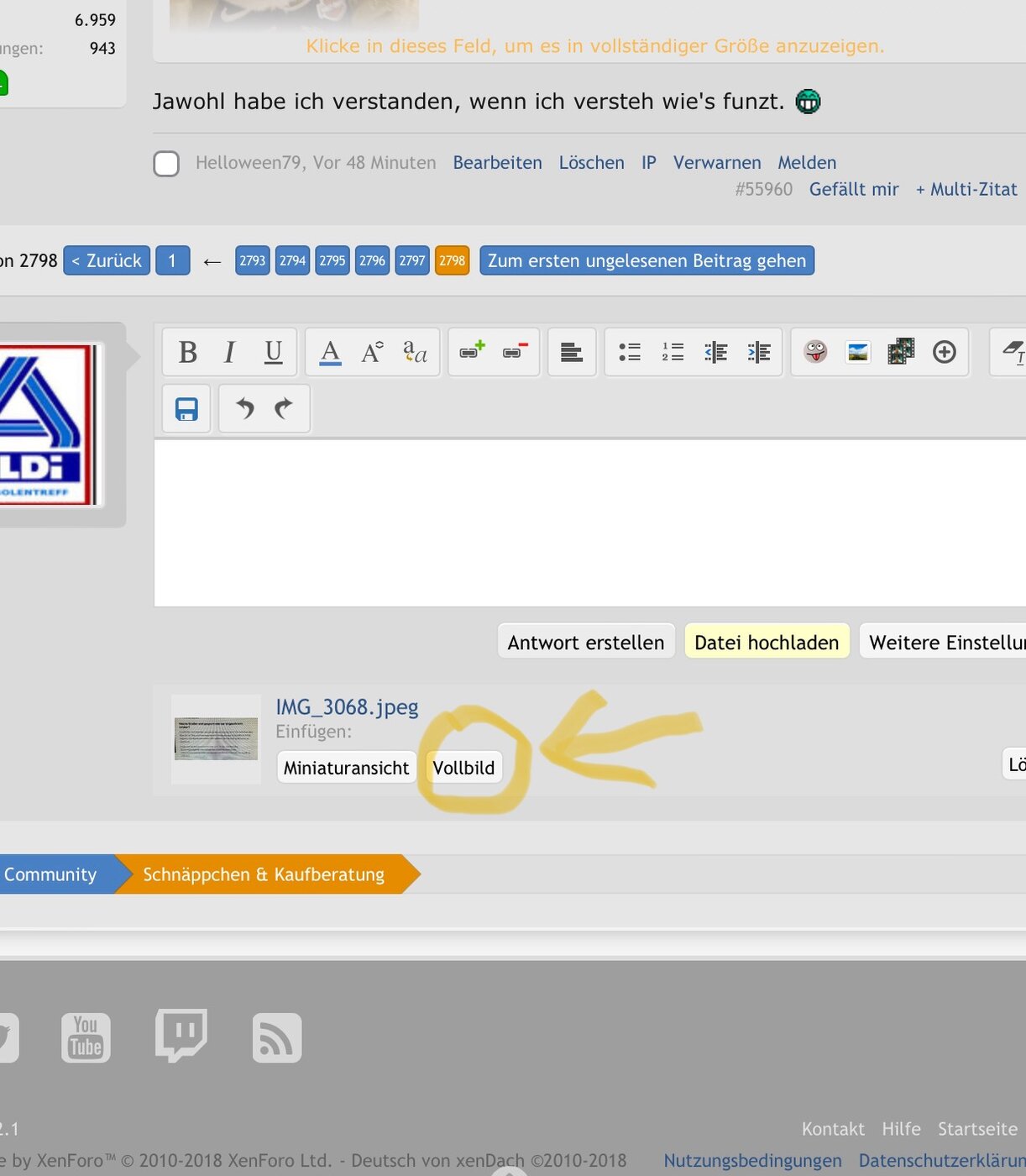Screen dimensions: 1026x1176
Task: Open the Startseite footer link
Action: click(x=977, y=1129)
